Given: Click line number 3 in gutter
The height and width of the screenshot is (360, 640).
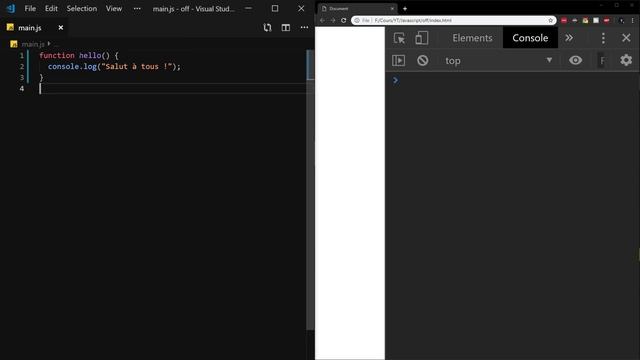Looking at the screenshot, I should point(22,78).
